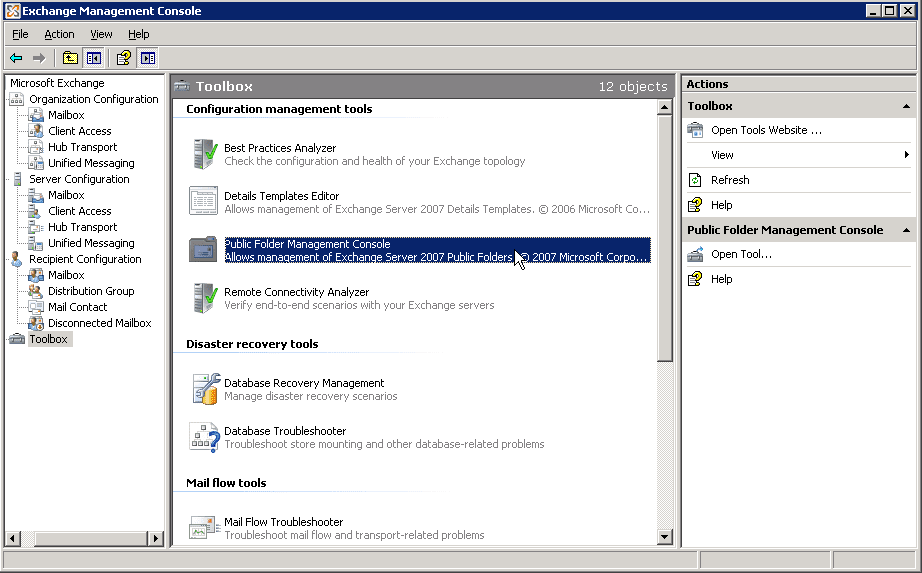This screenshot has width=922, height=573.
Task: Click the Open Tools Website link
Action: coord(766,130)
